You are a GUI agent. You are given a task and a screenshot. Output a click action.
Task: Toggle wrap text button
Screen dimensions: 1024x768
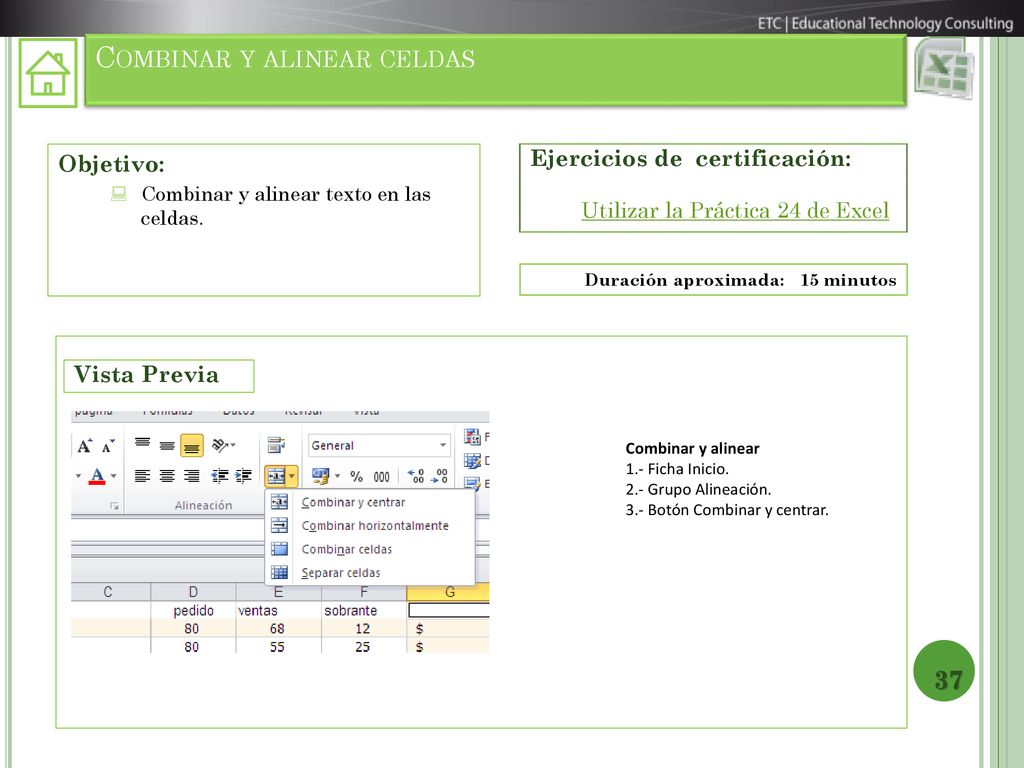click(276, 445)
